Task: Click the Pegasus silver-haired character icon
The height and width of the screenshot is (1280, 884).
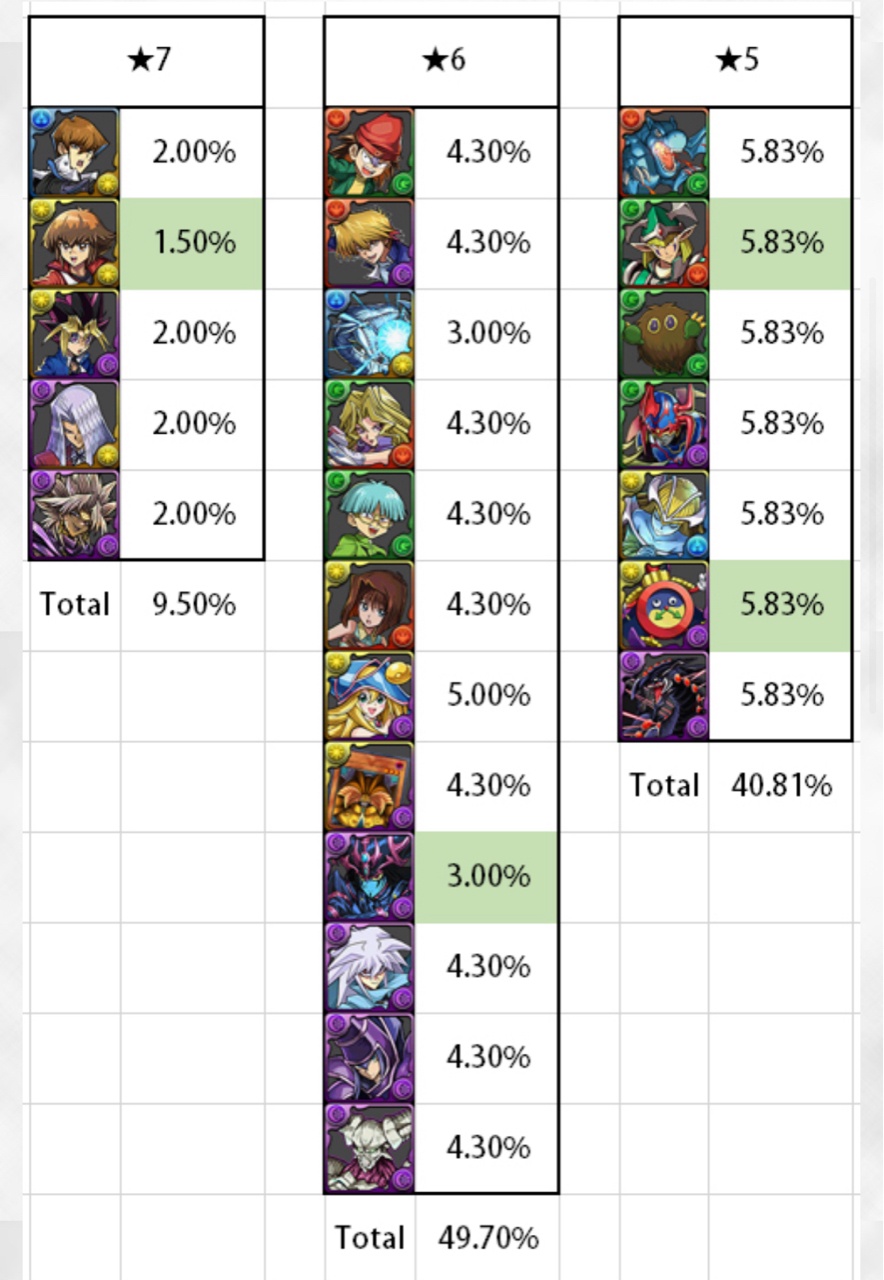Action: (x=74, y=424)
